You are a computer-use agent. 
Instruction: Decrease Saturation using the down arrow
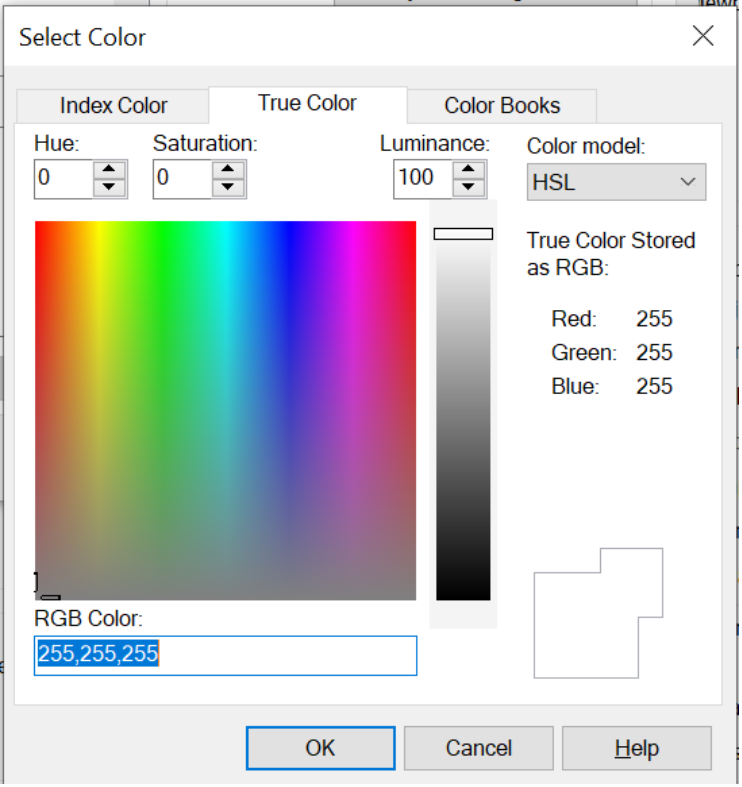230,187
